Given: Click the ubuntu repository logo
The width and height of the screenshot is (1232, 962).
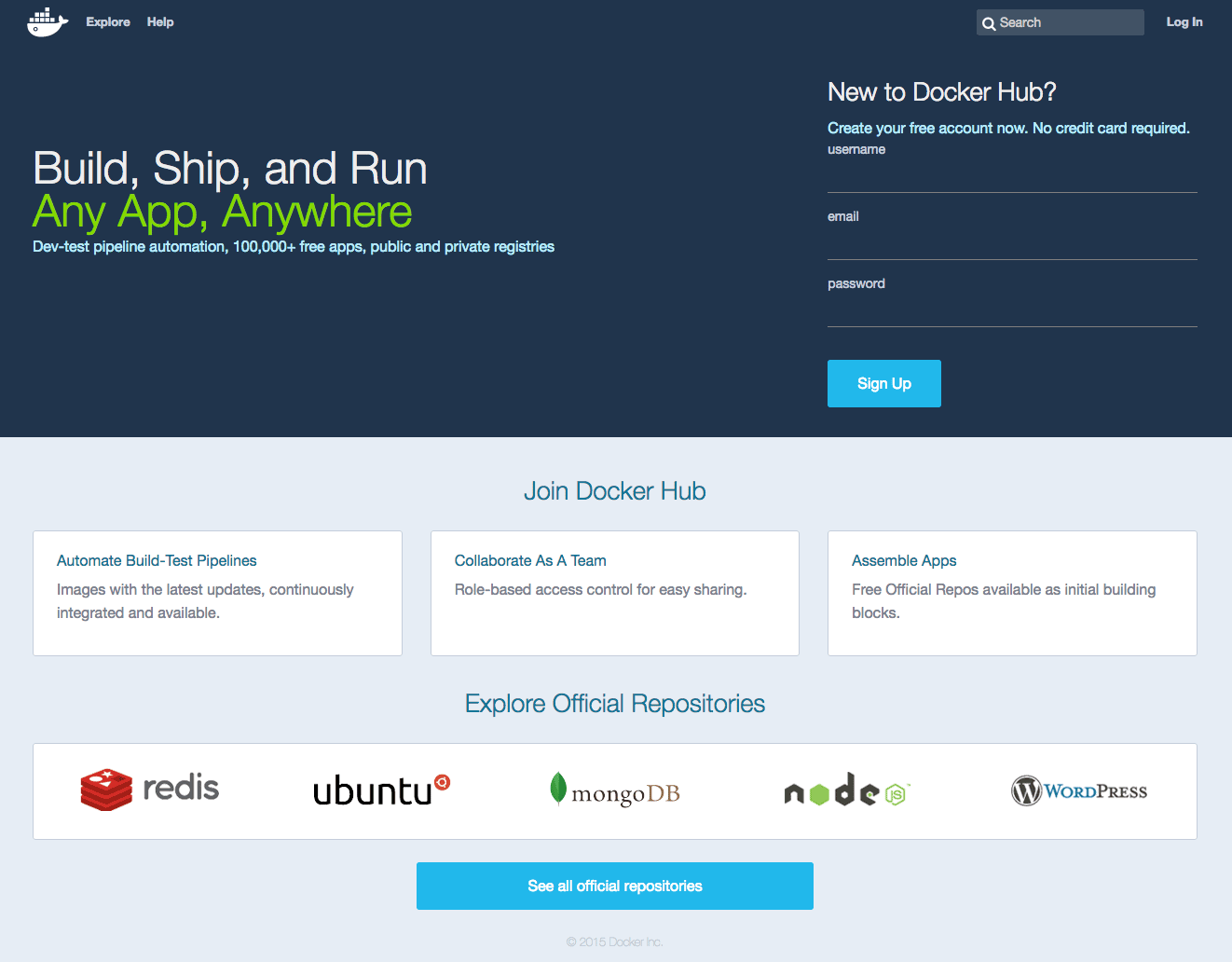Looking at the screenshot, I should point(373,790).
